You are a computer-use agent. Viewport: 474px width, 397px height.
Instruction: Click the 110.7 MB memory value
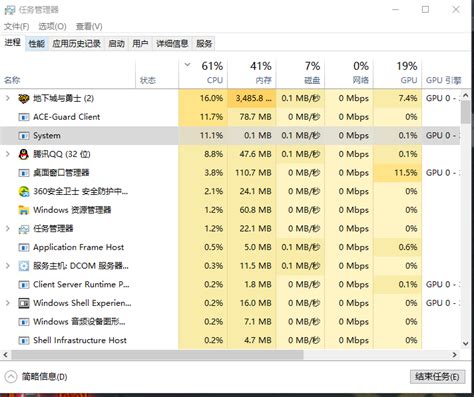(x=253, y=173)
